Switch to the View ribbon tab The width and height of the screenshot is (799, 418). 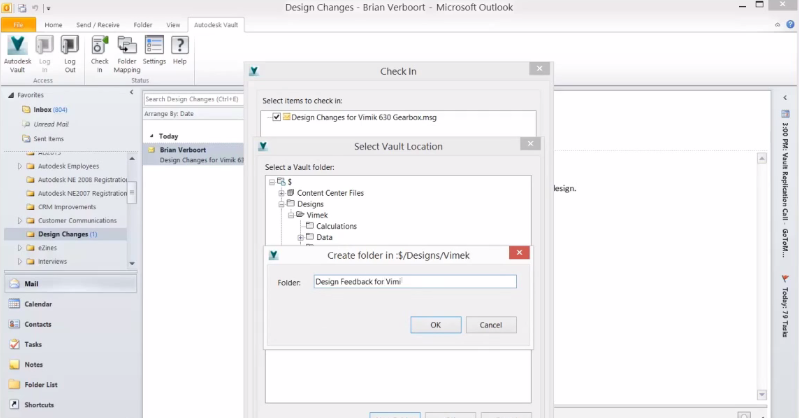click(173, 24)
